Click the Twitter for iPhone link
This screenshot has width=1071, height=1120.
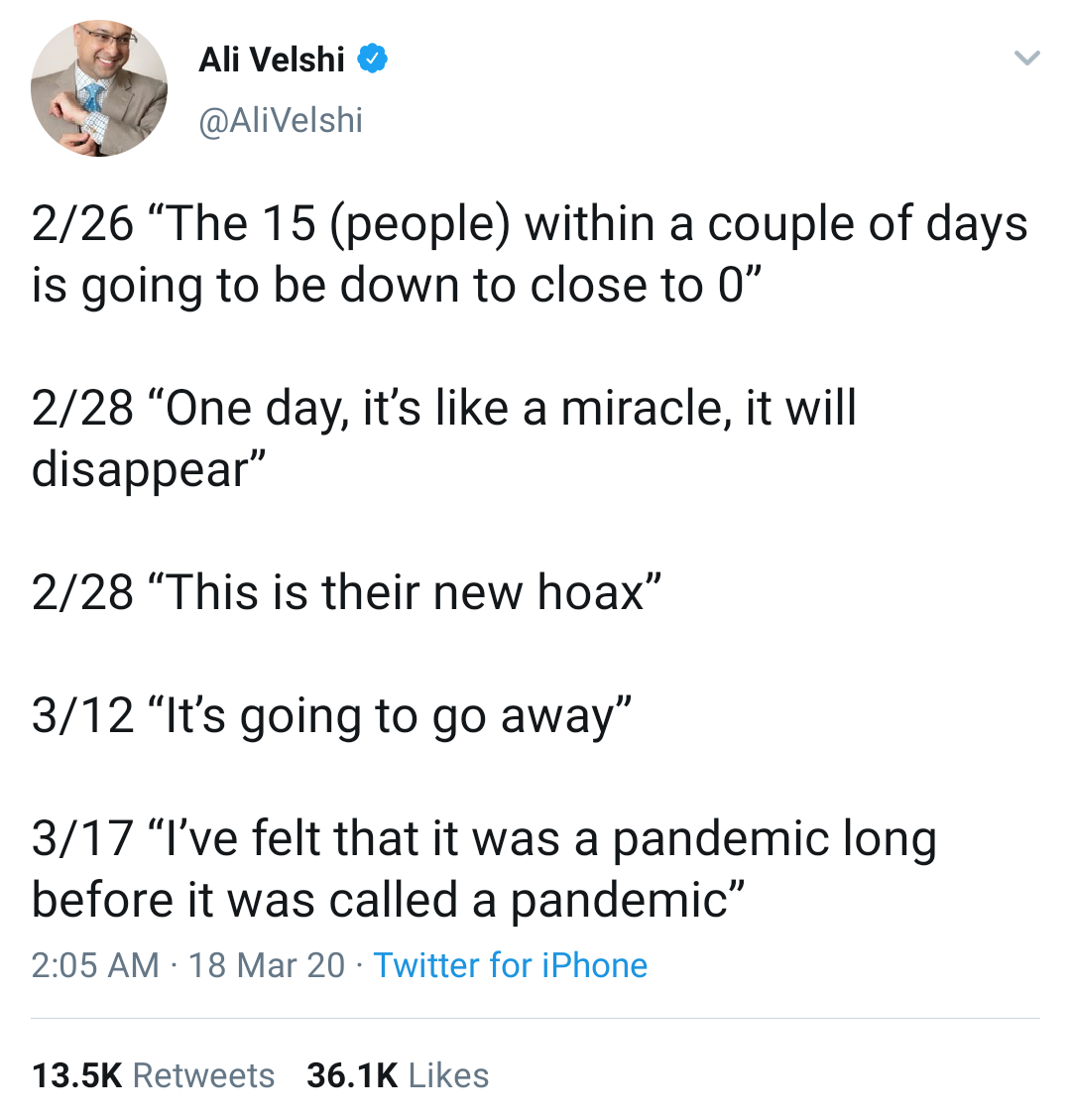pyautogui.click(x=510, y=965)
